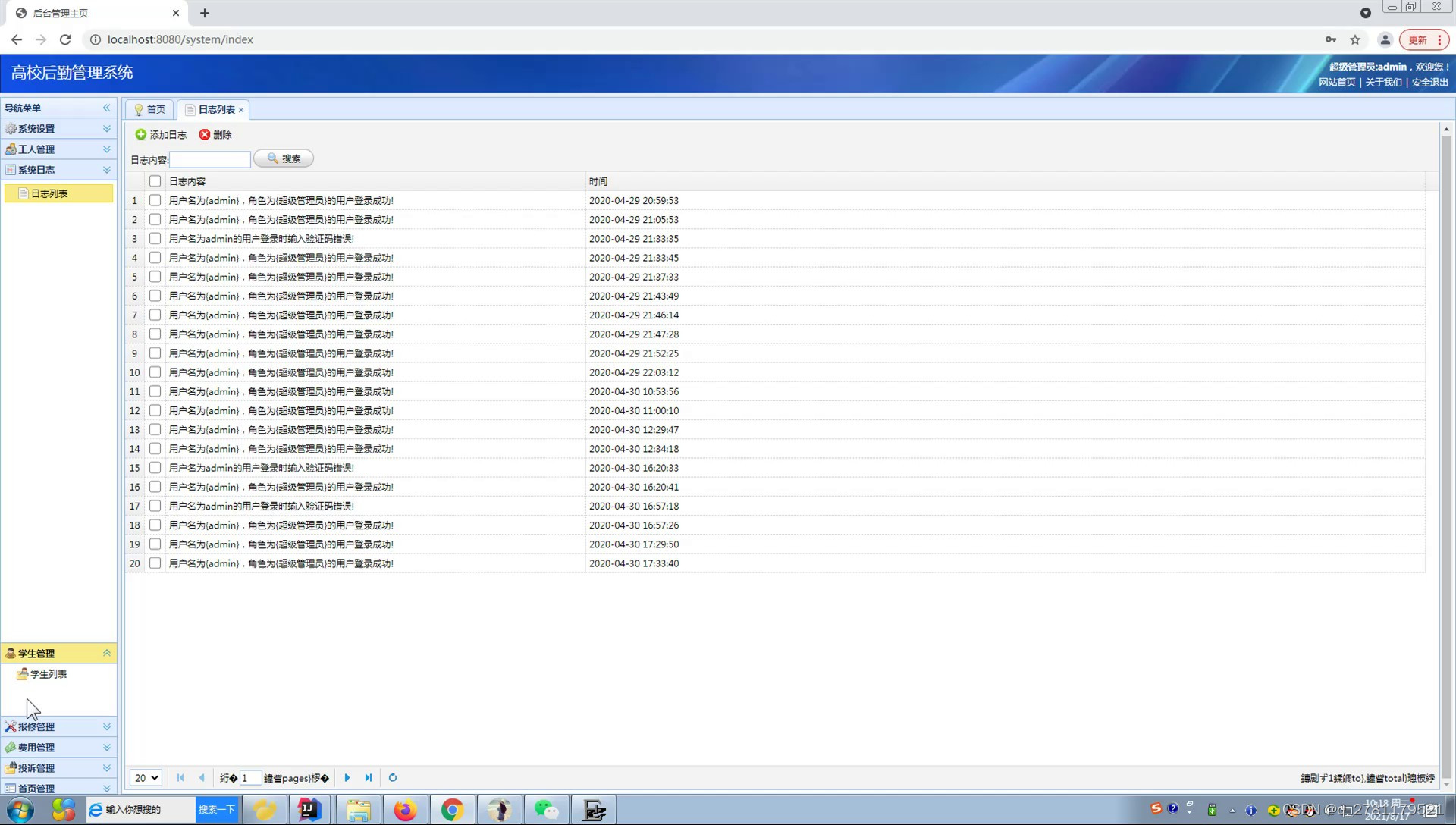Check the checkbox for row 8

(155, 334)
